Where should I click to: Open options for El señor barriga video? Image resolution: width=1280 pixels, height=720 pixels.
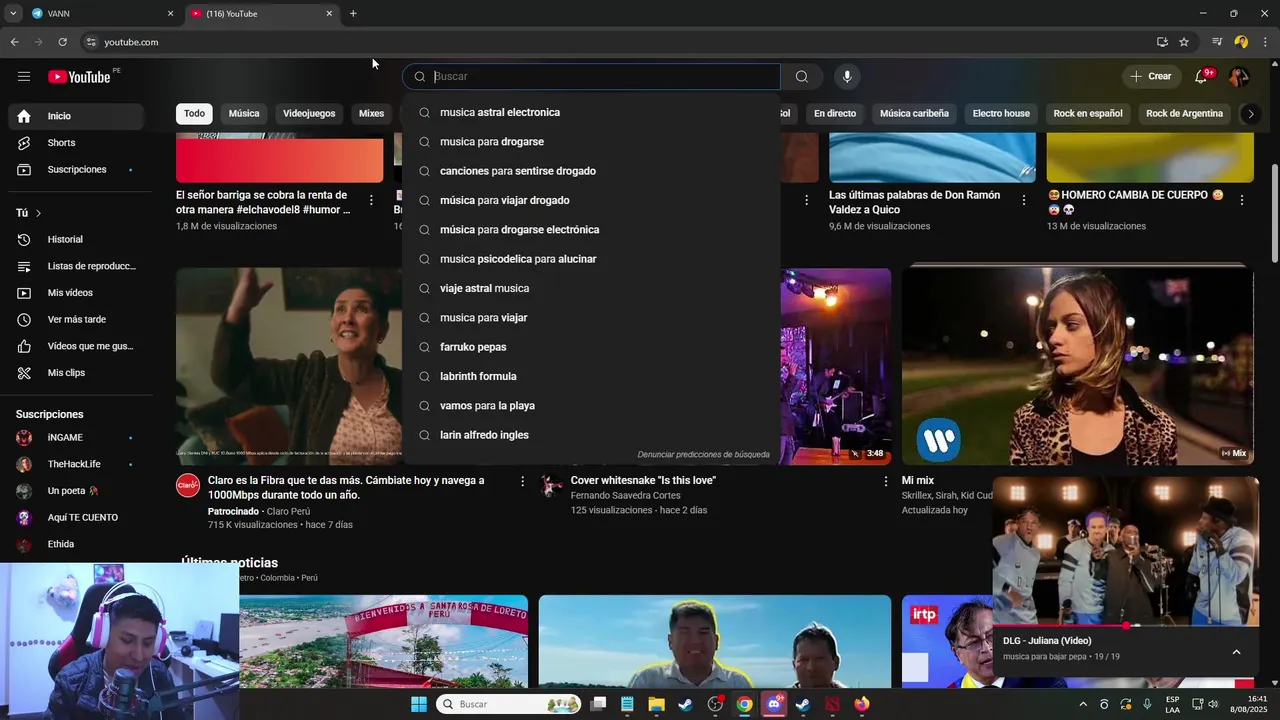[371, 201]
